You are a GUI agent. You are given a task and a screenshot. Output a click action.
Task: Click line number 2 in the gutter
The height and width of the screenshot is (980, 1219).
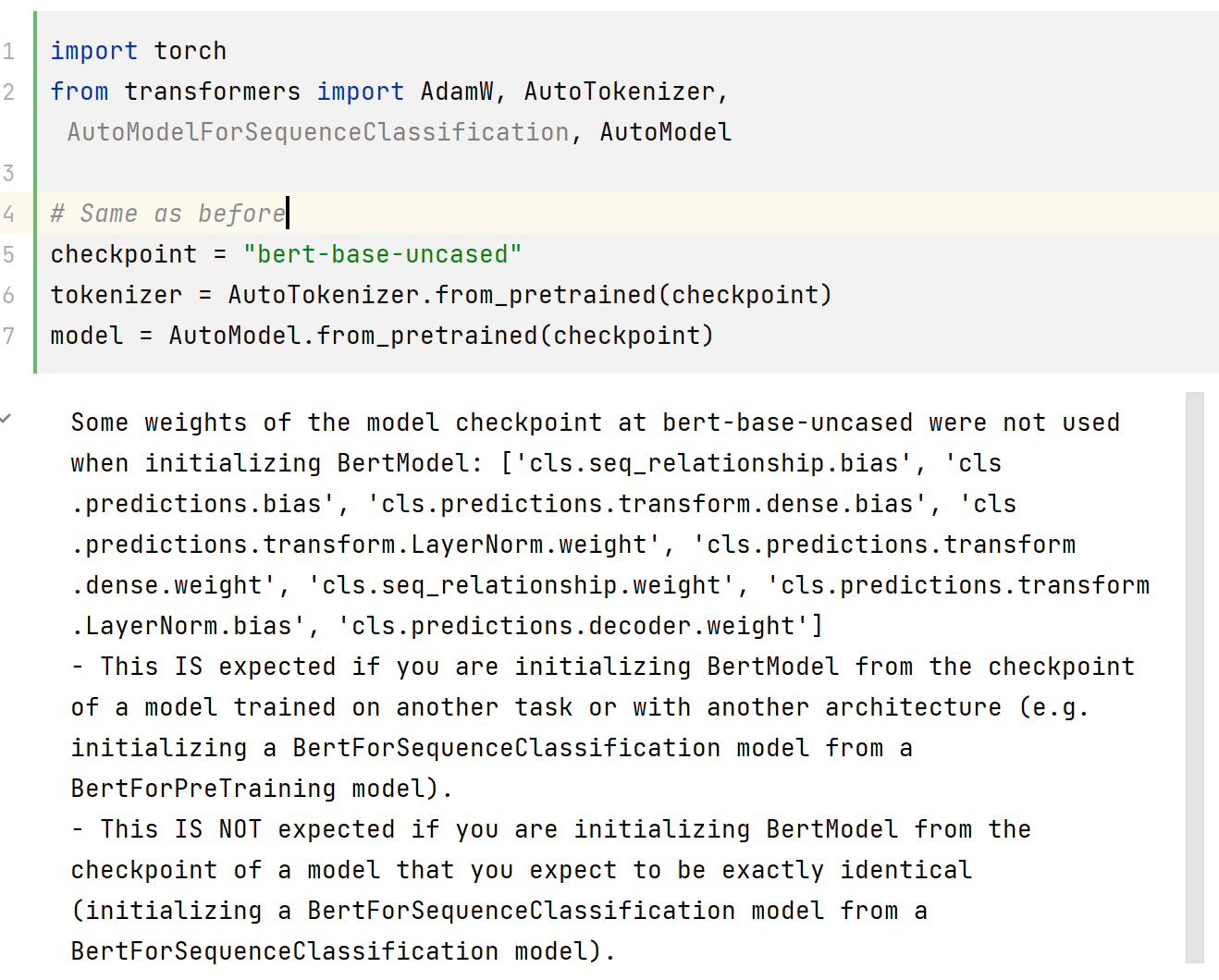click(9, 92)
